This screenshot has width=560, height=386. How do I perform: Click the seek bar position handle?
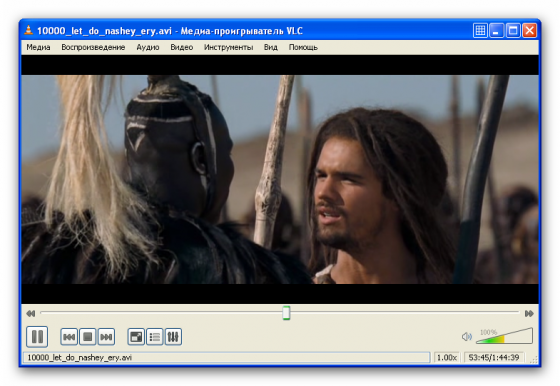coord(286,313)
